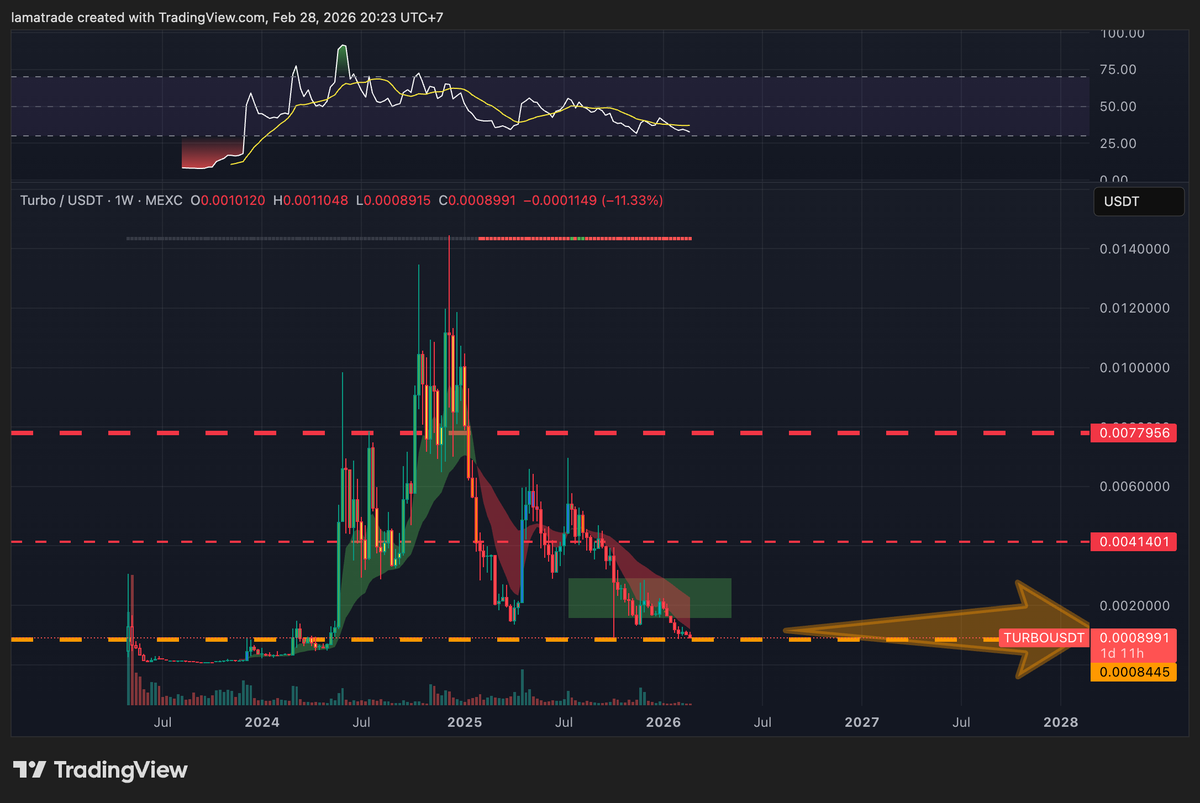1200x803 pixels.
Task: Click the green rectangle support zone
Action: [x=650, y=597]
